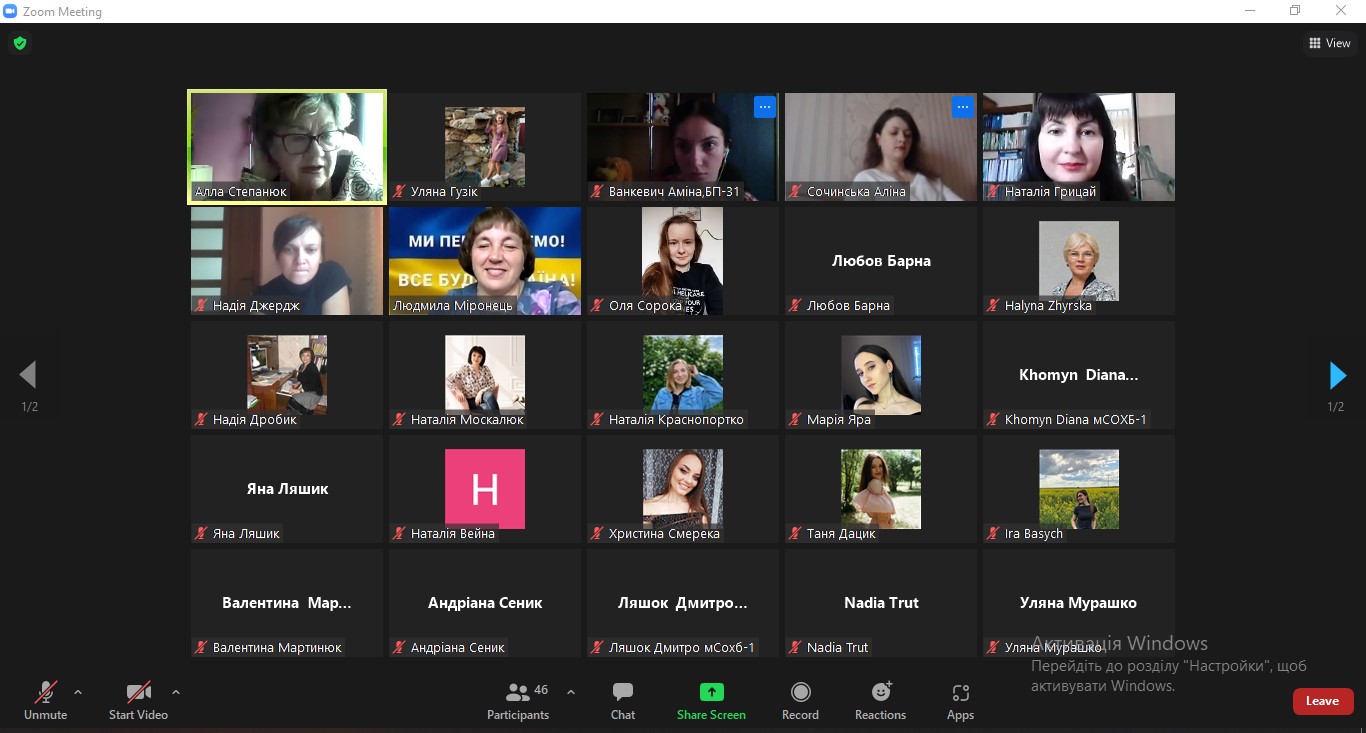Select Уляна Мурашко name tile
The image size is (1366, 733).
[x=1079, y=603]
